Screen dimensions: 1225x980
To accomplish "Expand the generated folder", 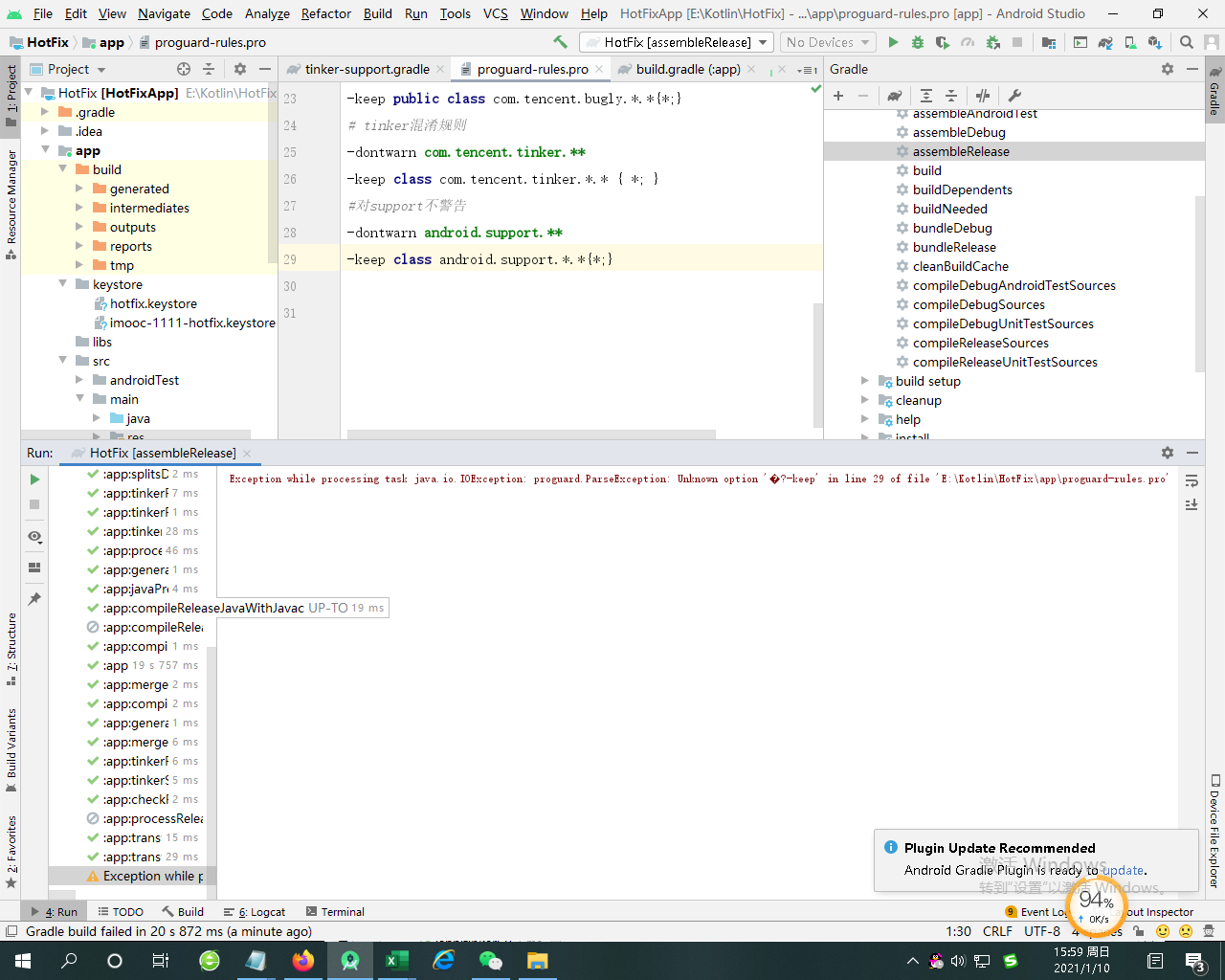I will (x=79, y=189).
